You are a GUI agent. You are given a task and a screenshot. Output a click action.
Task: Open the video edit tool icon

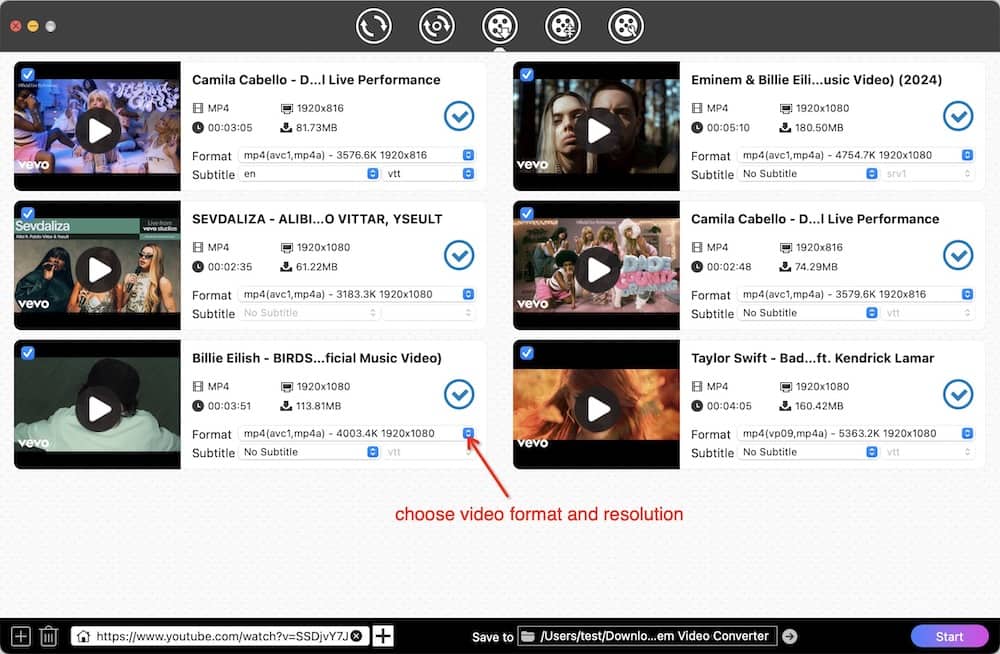click(626, 25)
